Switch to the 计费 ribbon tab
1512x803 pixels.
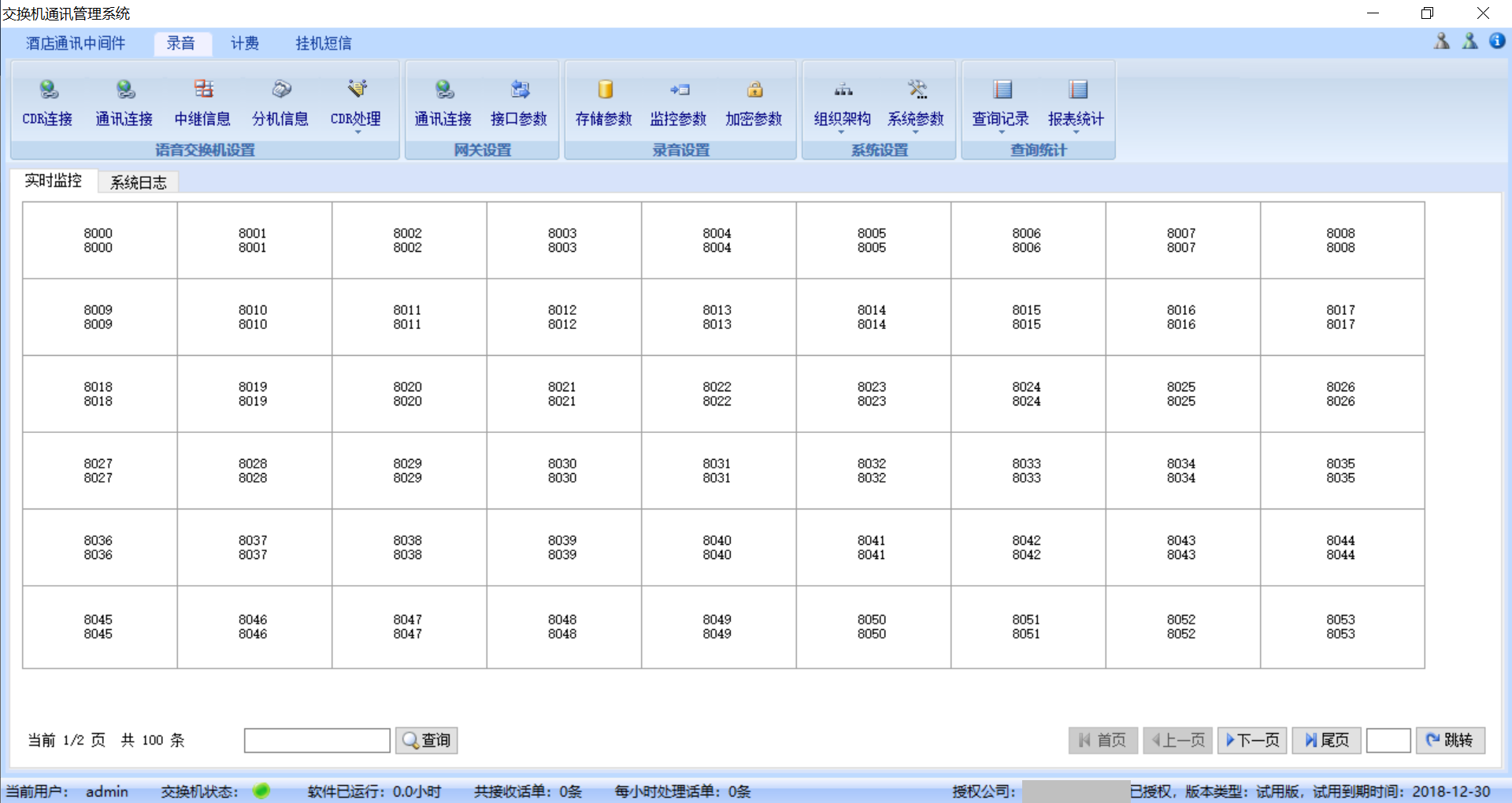tap(245, 43)
